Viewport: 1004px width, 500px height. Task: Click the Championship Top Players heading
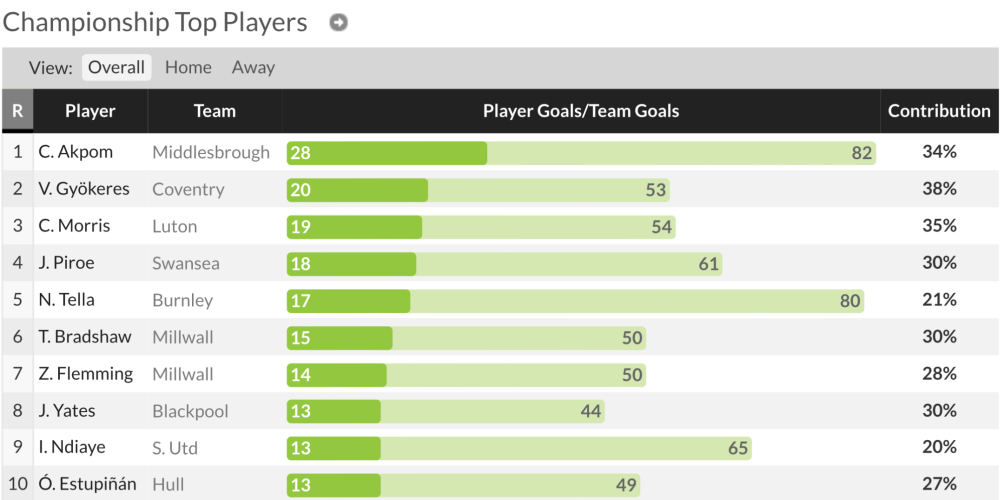pos(156,22)
